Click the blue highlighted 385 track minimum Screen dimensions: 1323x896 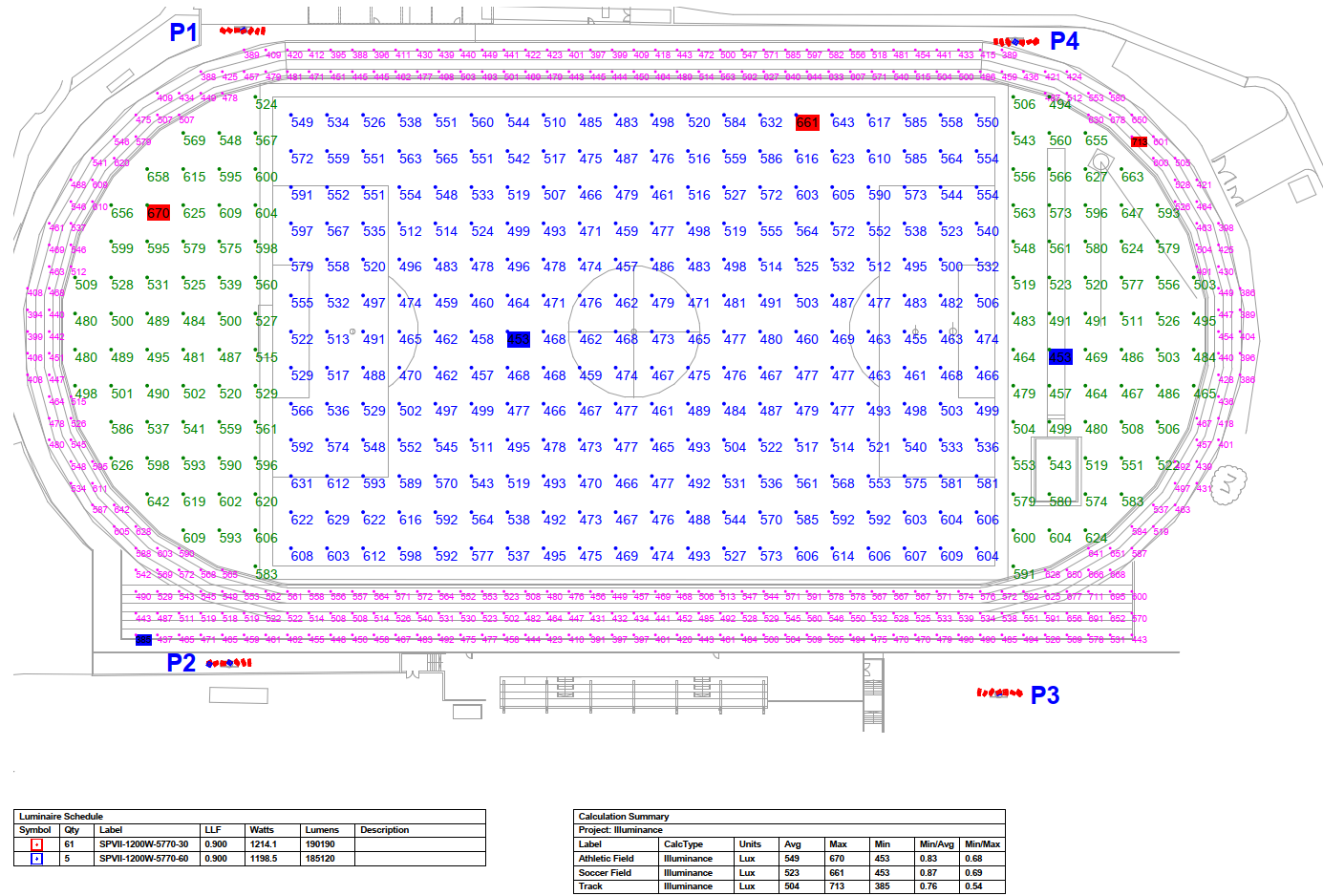pyautogui.click(x=143, y=640)
